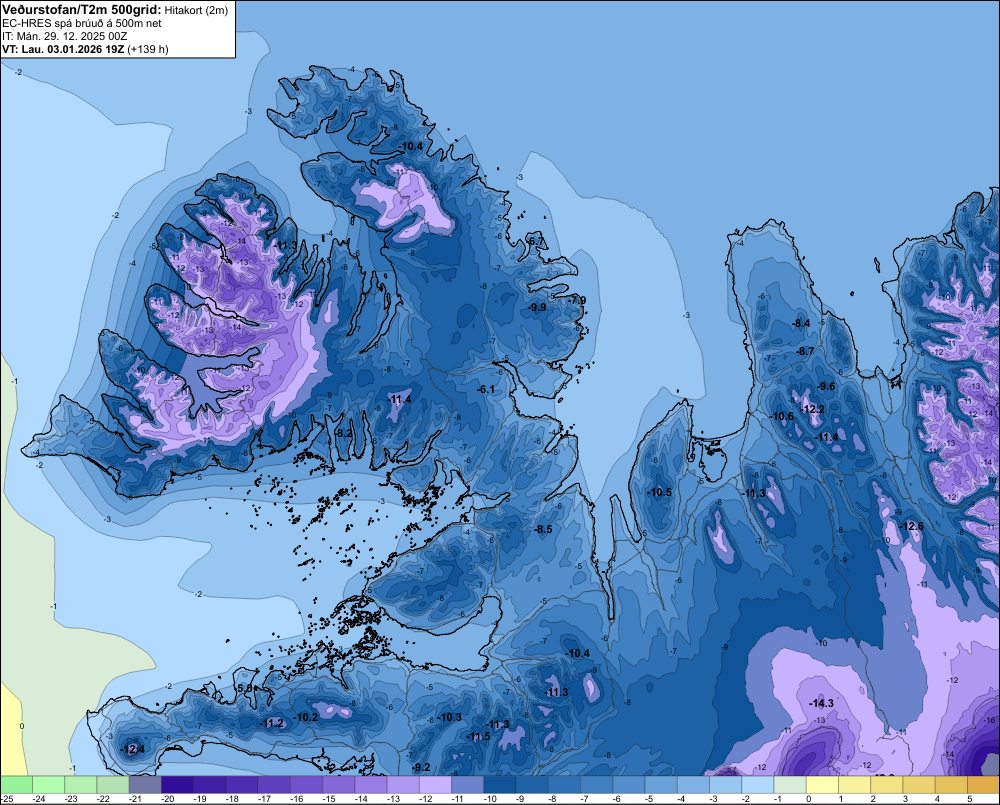Click the '(+139 h)' forecast offset

click(148, 49)
